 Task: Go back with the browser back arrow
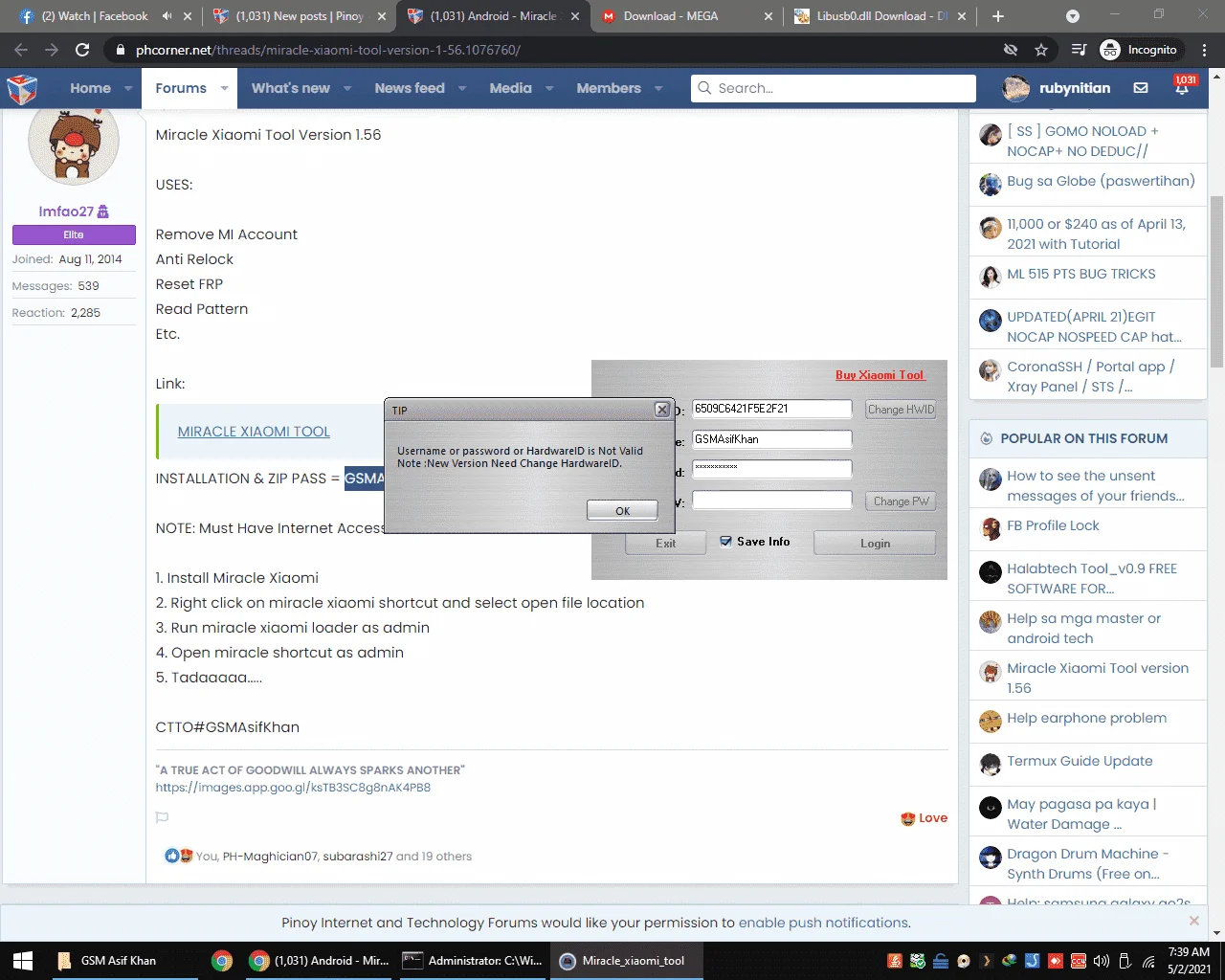coord(21,50)
